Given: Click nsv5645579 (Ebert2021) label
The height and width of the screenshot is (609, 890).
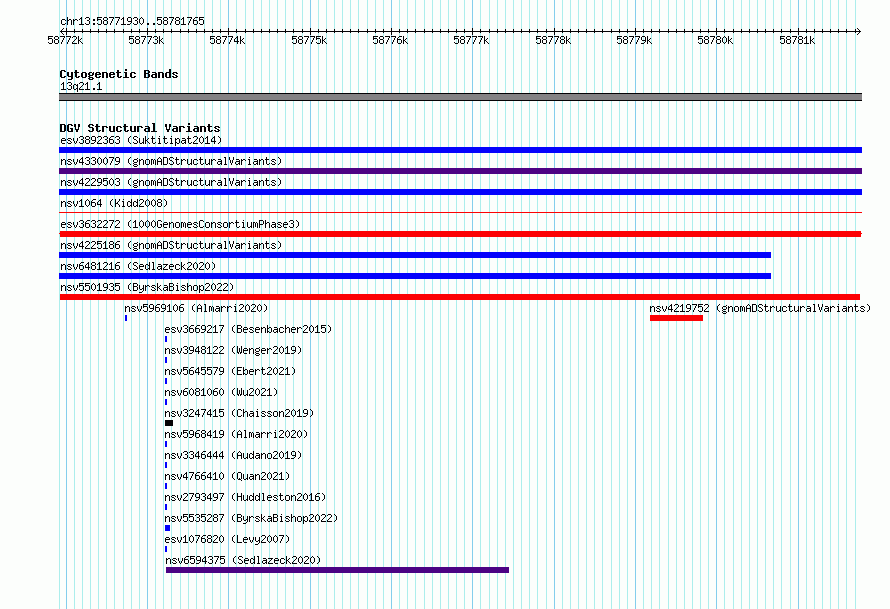Looking at the screenshot, I should (230, 371).
